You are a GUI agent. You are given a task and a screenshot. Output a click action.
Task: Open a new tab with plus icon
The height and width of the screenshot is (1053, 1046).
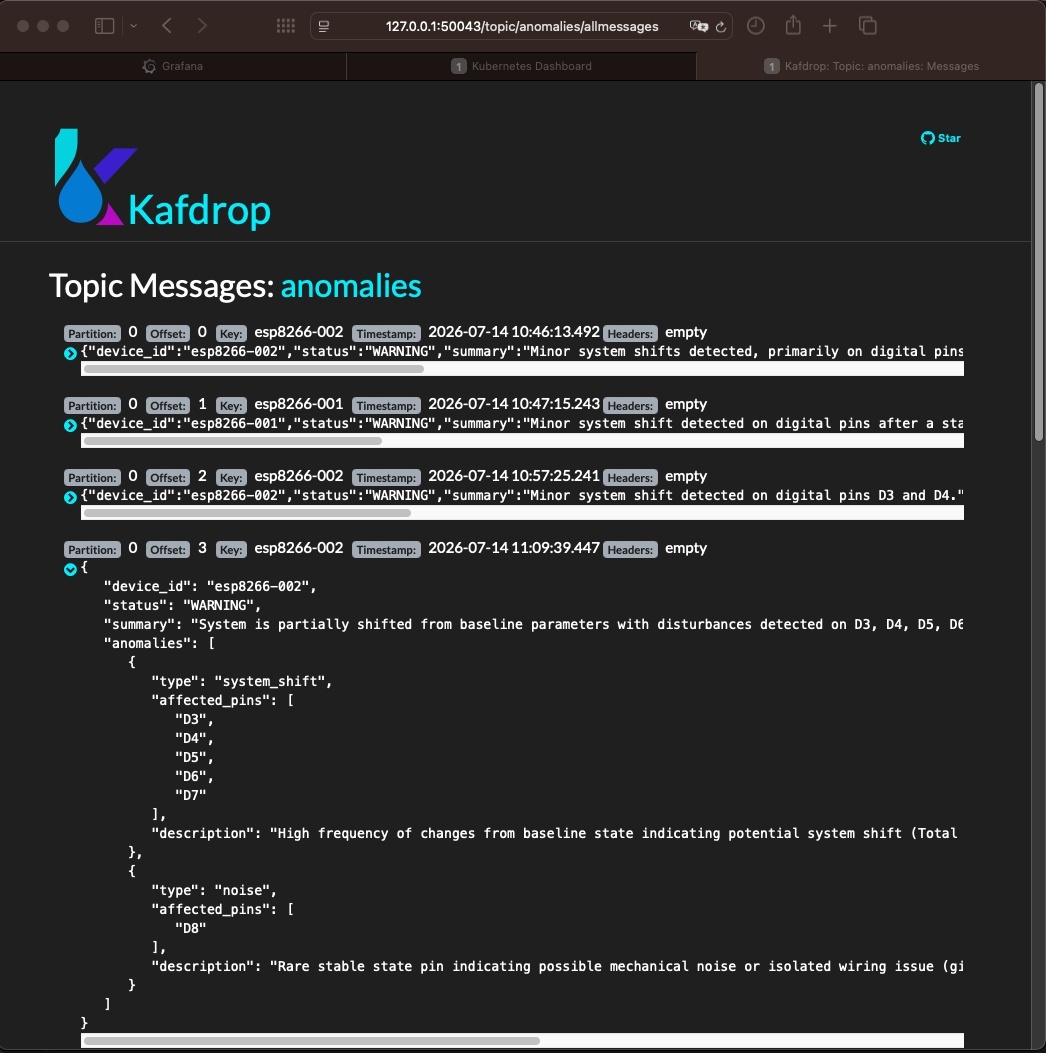point(830,26)
